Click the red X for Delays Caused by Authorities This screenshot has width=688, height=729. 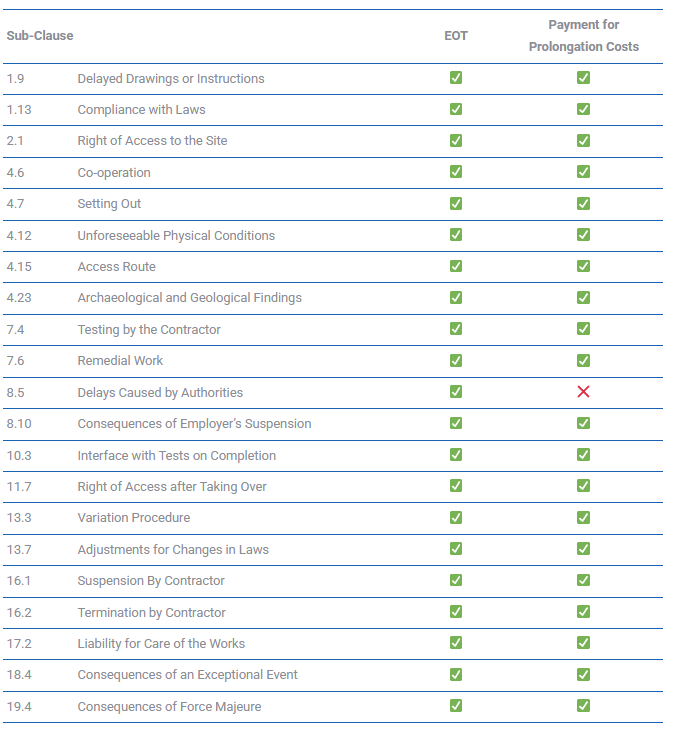click(583, 392)
